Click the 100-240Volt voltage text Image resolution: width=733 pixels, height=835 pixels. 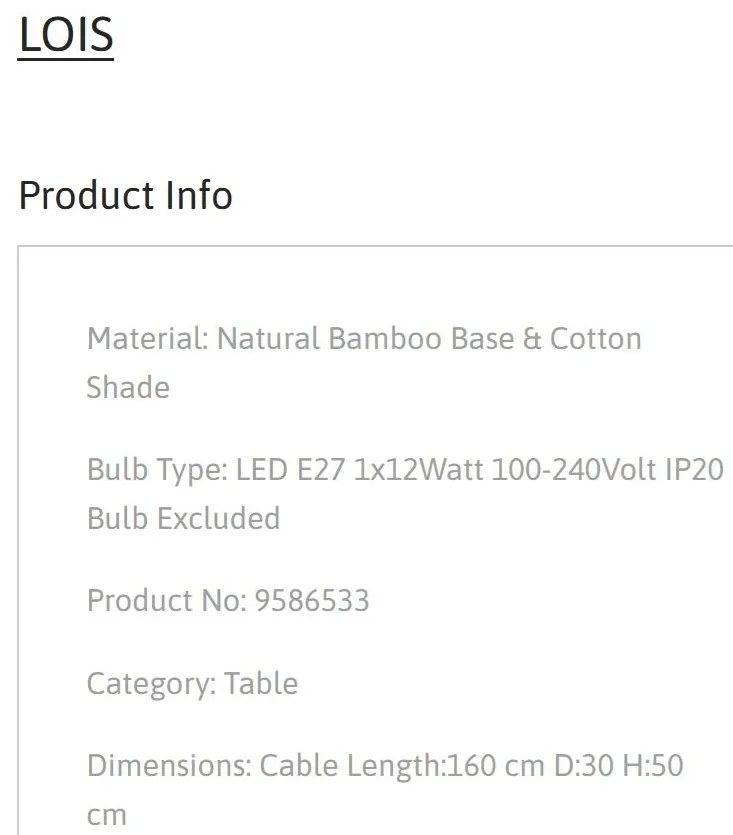(x=574, y=470)
